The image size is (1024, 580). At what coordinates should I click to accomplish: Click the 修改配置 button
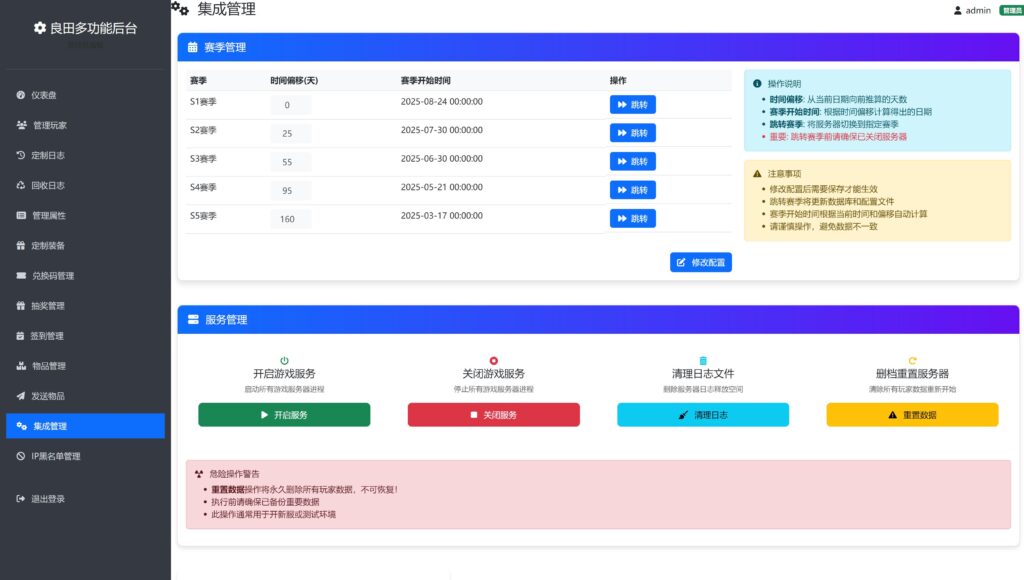[700, 262]
